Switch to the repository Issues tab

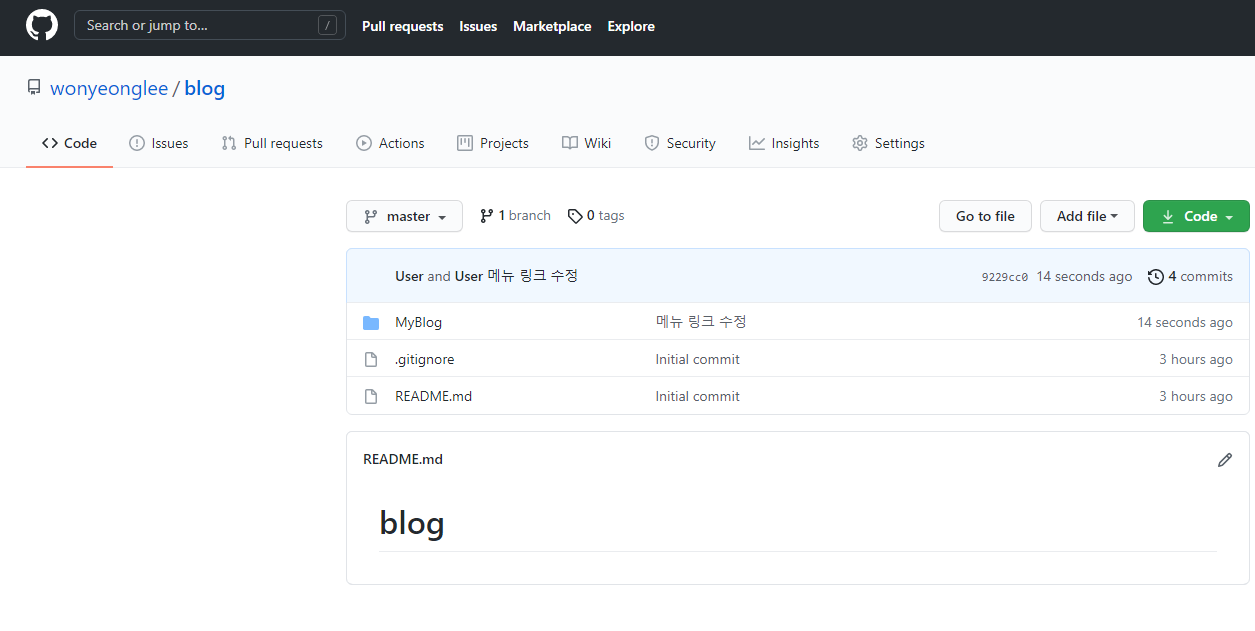[x=159, y=143]
